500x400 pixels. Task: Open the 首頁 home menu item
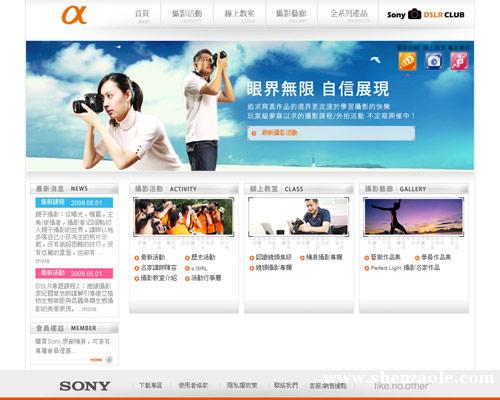pyautogui.click(x=142, y=15)
